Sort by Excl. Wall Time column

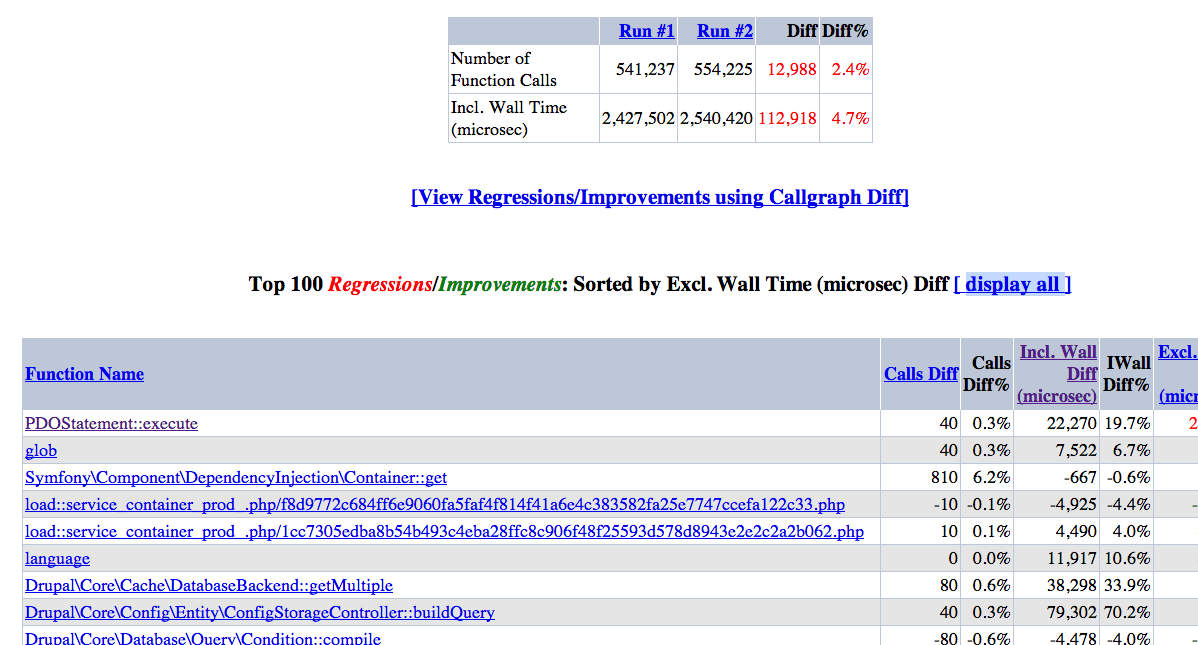[1177, 352]
